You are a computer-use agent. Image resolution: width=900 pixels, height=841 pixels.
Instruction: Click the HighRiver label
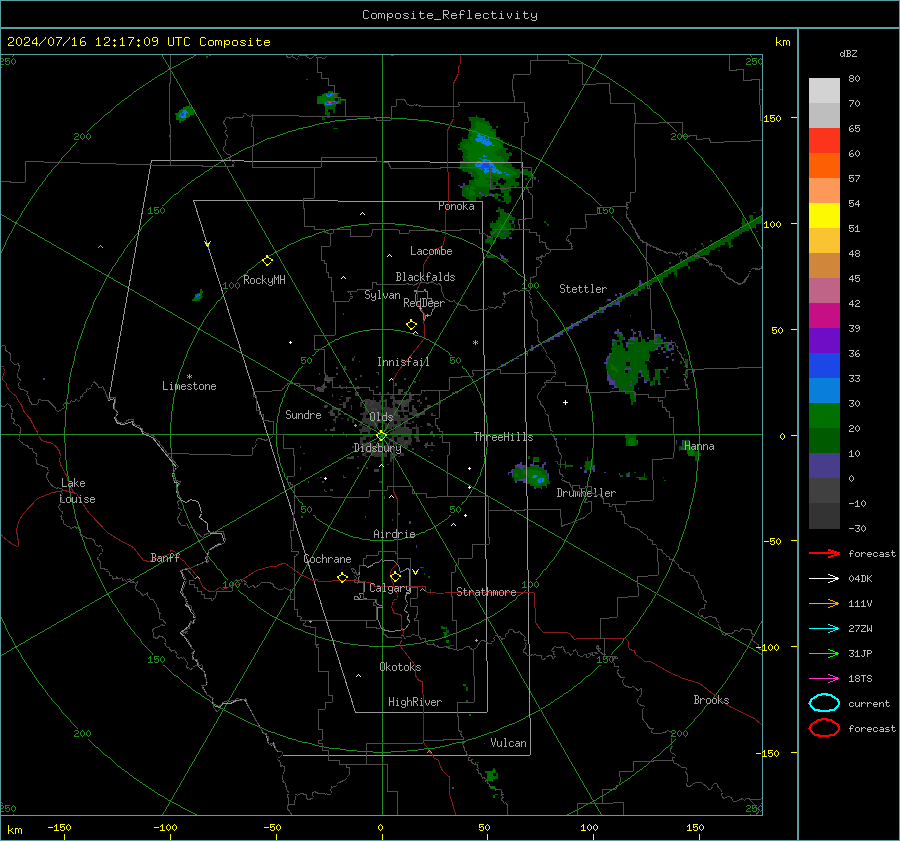click(415, 702)
